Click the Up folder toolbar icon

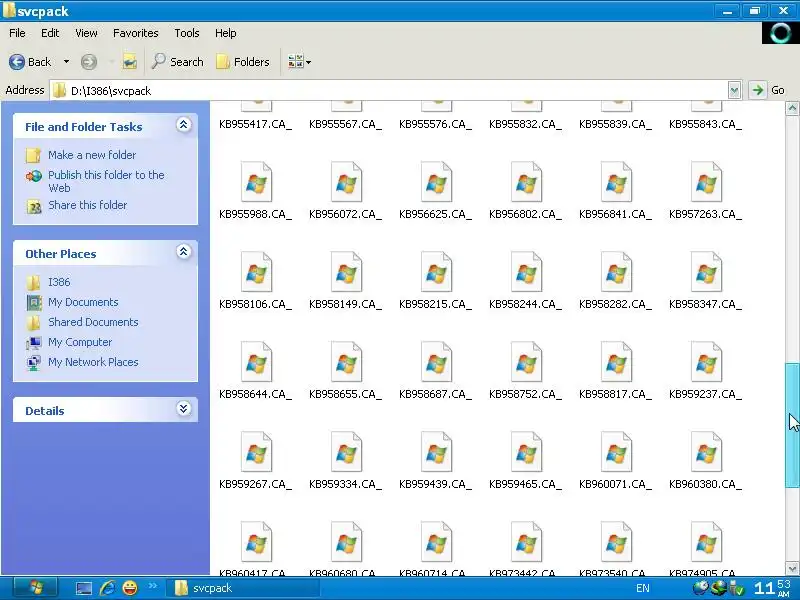point(130,62)
